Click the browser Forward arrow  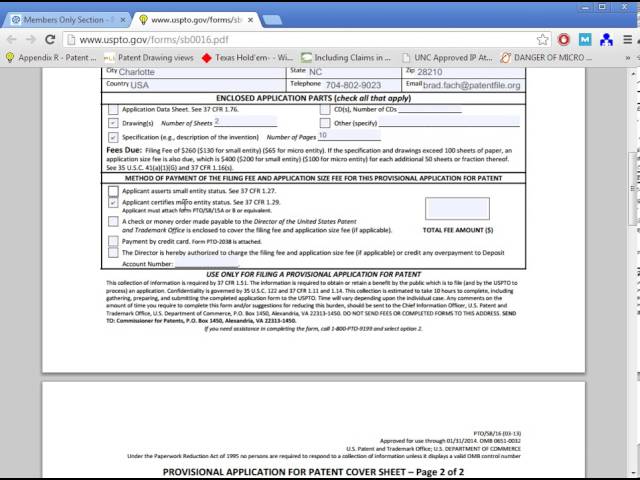31,40
